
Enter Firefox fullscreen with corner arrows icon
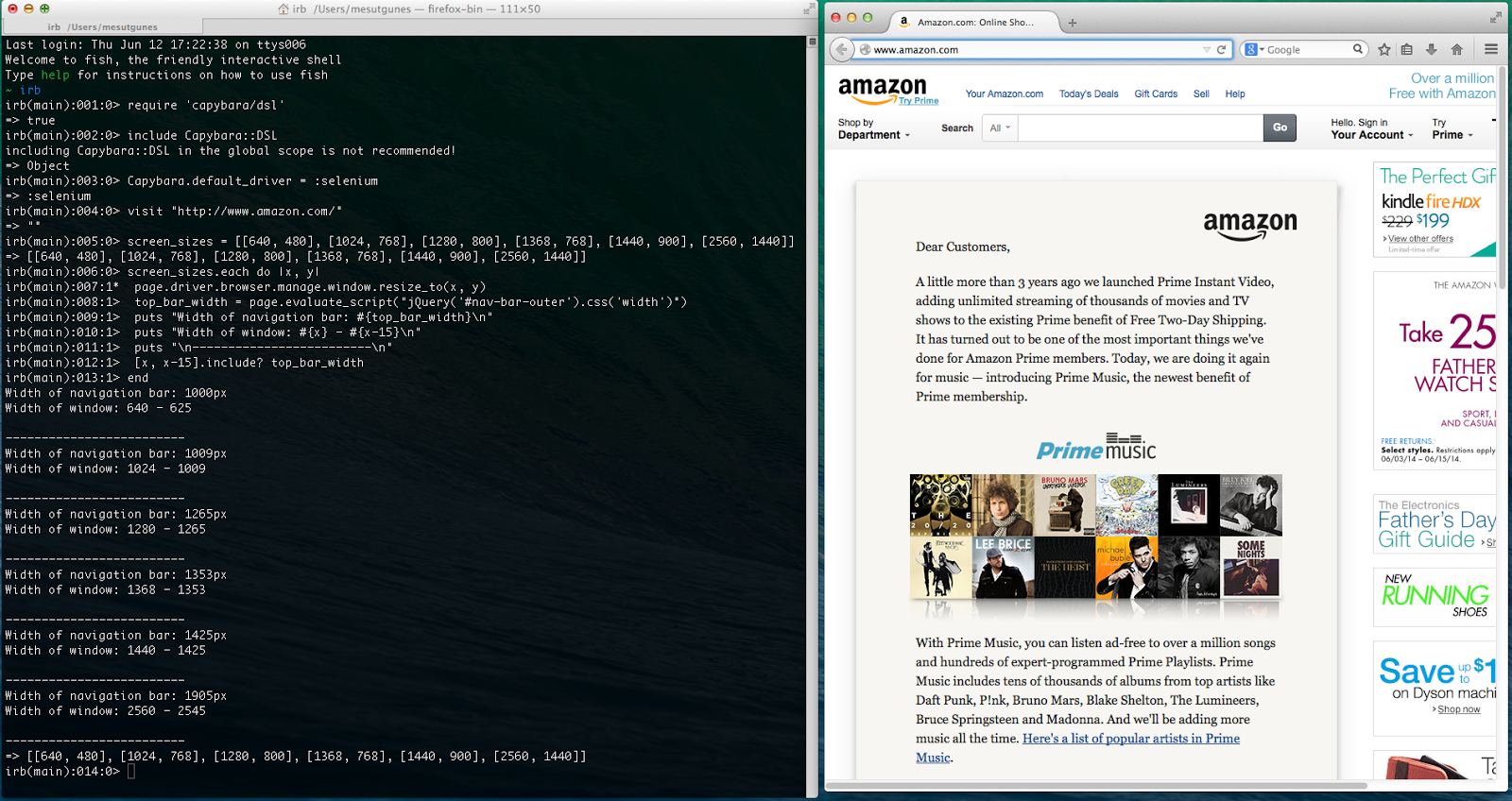click(1495, 18)
